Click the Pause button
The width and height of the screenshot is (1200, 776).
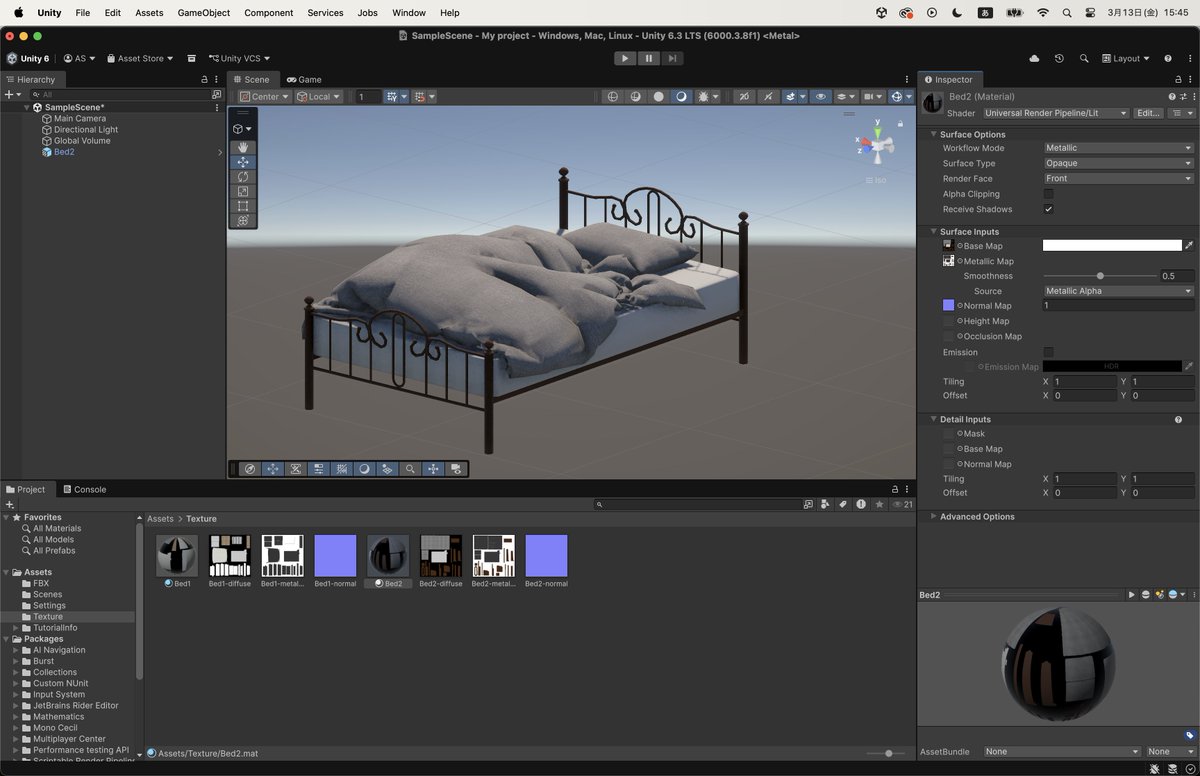tap(649, 58)
